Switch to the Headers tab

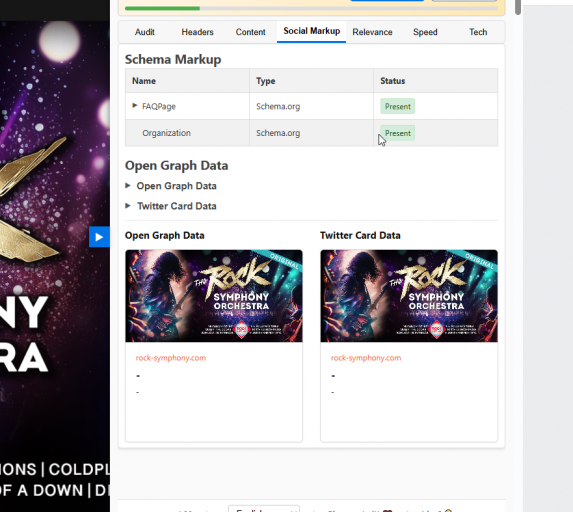pos(197,32)
